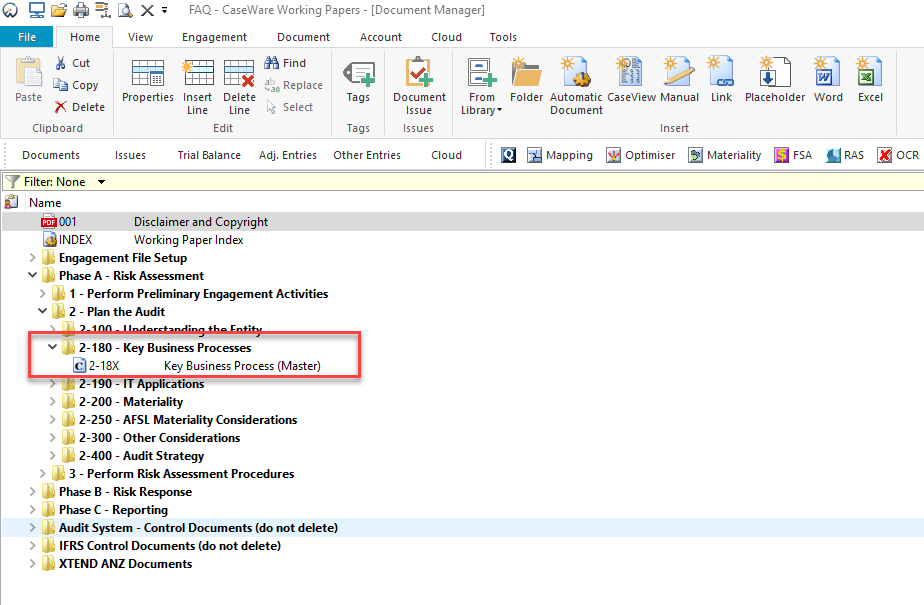Switch to the Document ribbon tab
This screenshot has height=605, width=924.
tap(303, 37)
